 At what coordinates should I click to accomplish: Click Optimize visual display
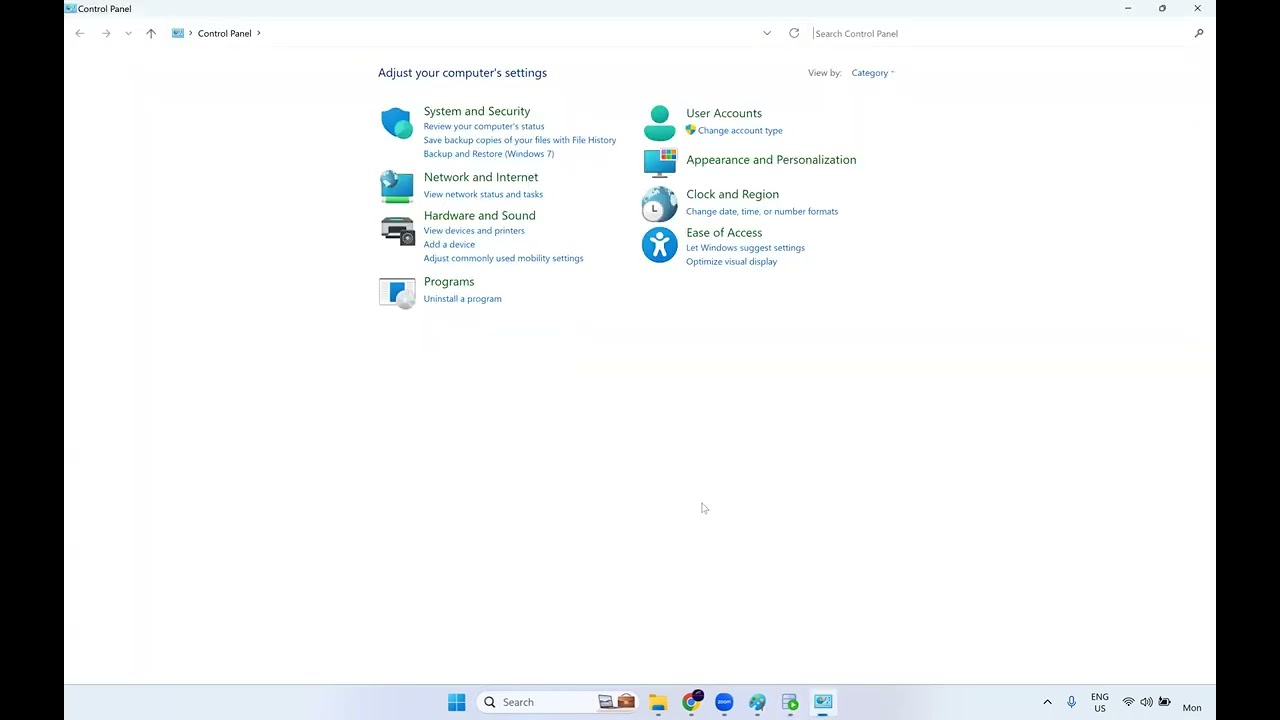point(731,261)
